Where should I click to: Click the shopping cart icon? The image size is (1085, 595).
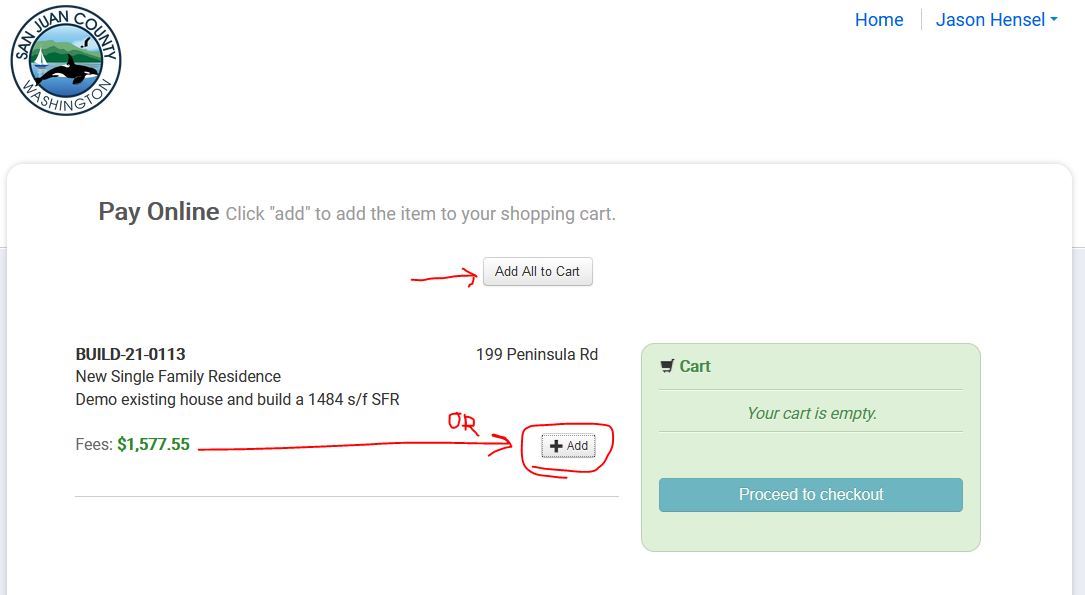[667, 366]
